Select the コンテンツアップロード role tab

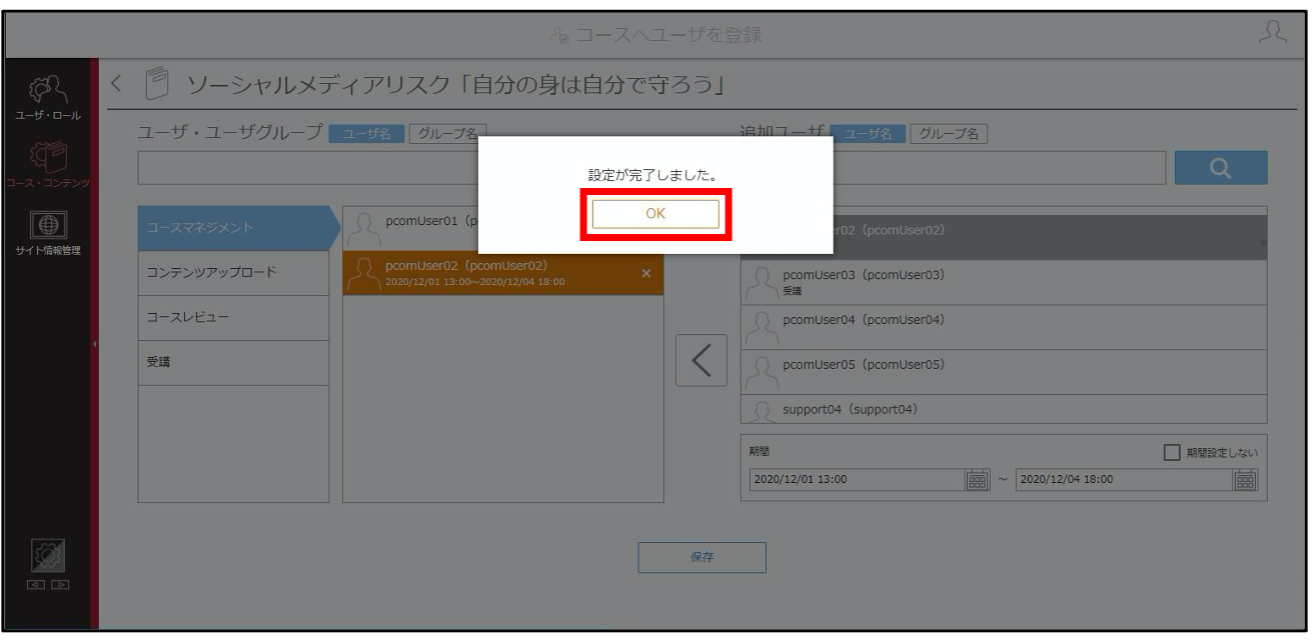coord(233,273)
